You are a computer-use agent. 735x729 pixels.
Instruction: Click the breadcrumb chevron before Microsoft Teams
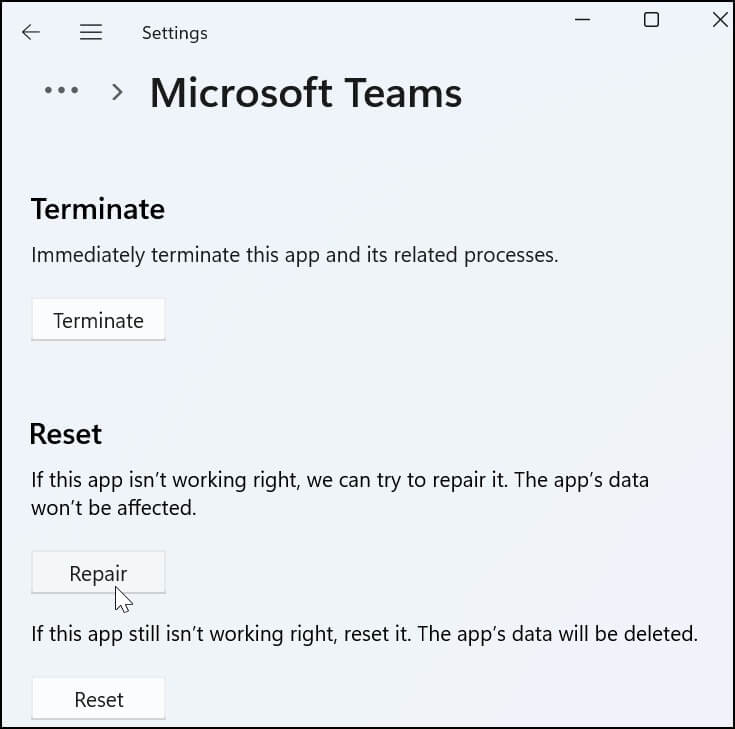tap(117, 92)
